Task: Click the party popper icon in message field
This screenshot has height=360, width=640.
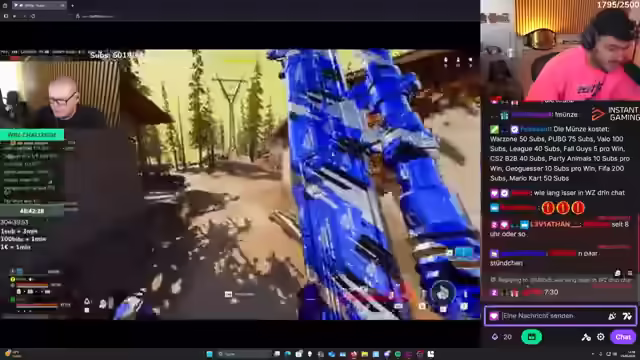Action: [612, 316]
